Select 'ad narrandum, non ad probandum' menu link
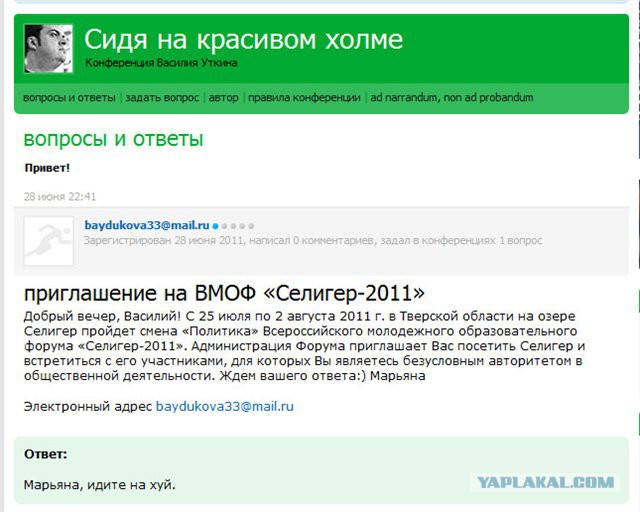 click(452, 98)
